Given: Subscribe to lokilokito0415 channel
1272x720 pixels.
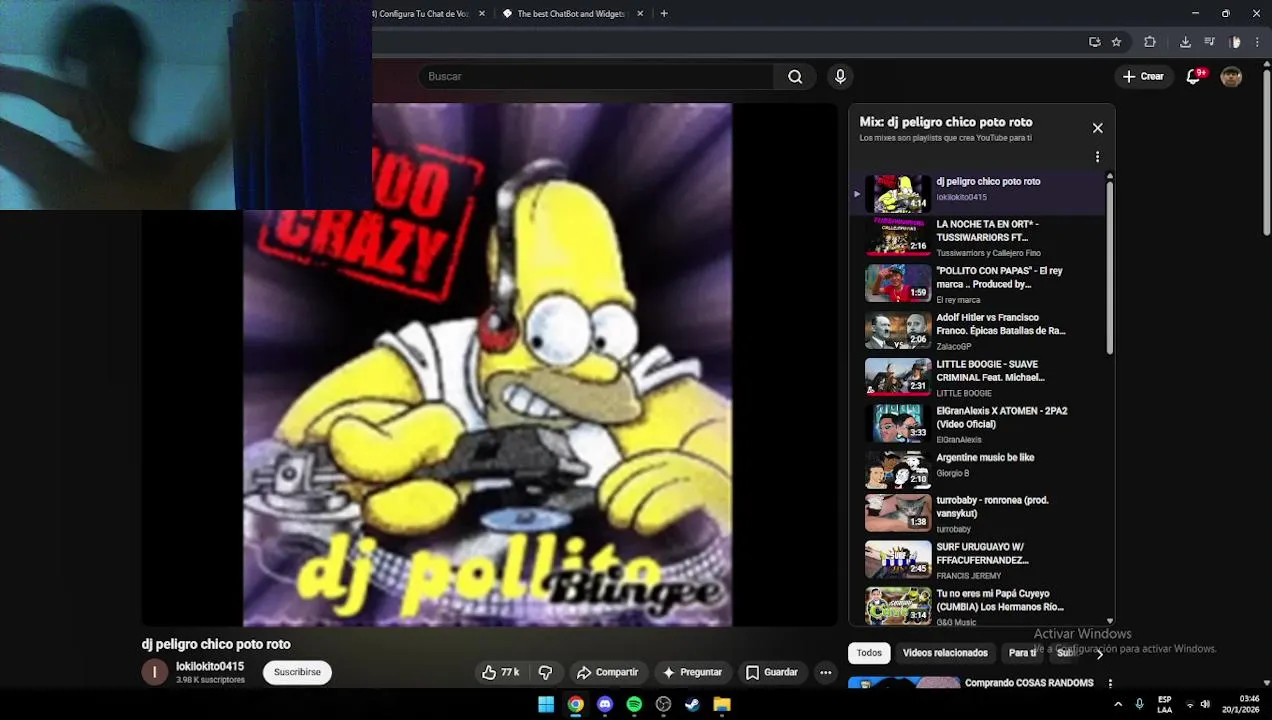Looking at the screenshot, I should [297, 672].
